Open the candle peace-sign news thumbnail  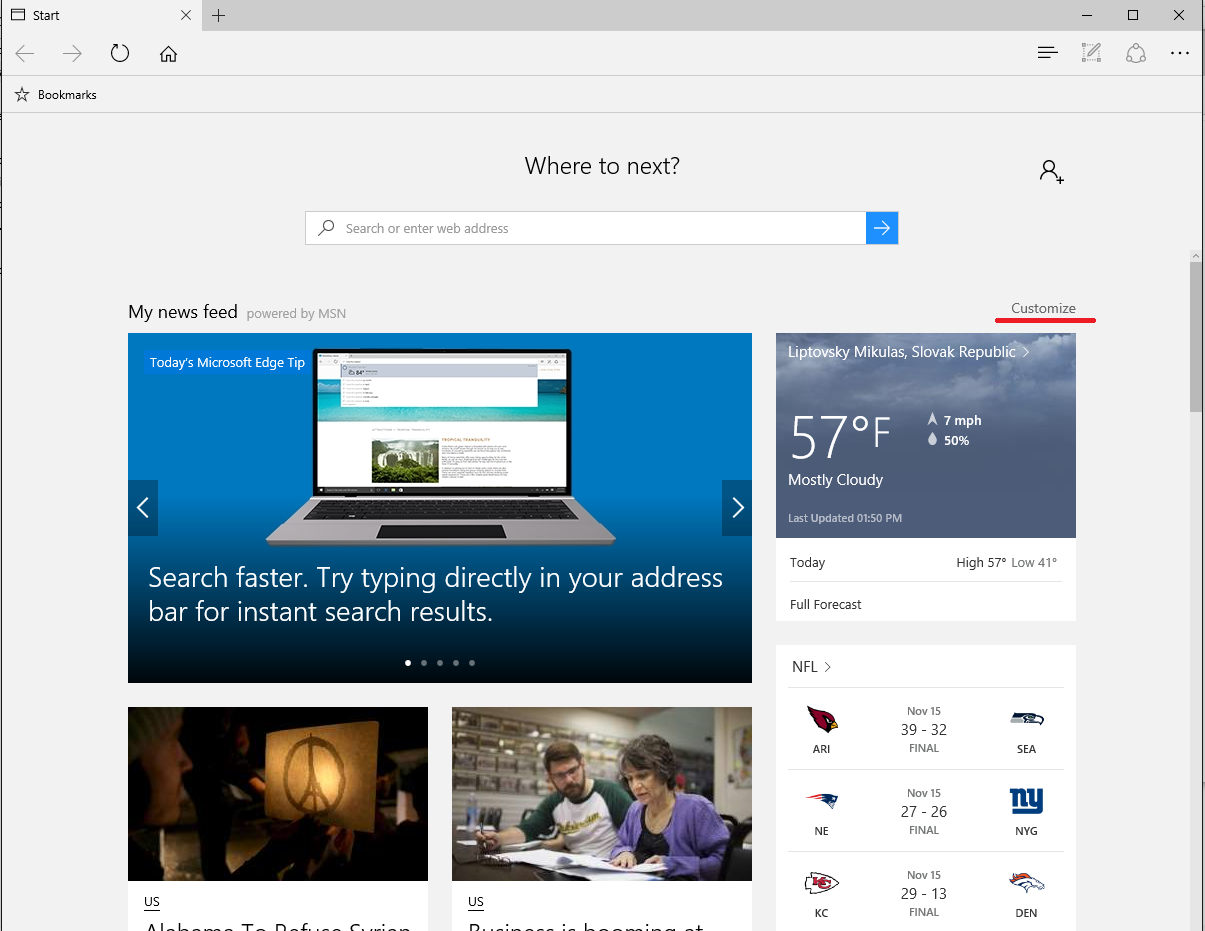click(x=278, y=794)
